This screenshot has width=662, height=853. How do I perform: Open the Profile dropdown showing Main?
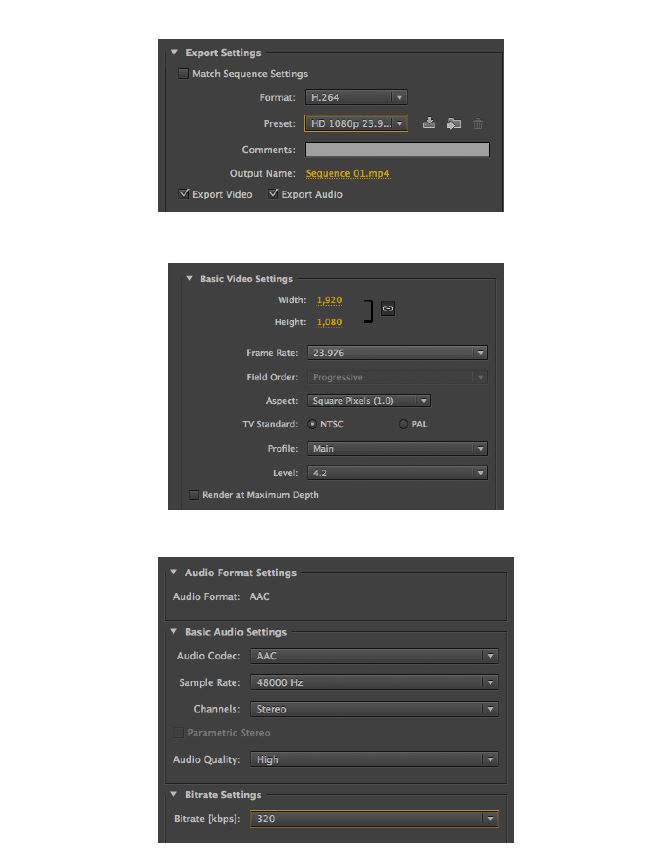pyautogui.click(x=397, y=449)
